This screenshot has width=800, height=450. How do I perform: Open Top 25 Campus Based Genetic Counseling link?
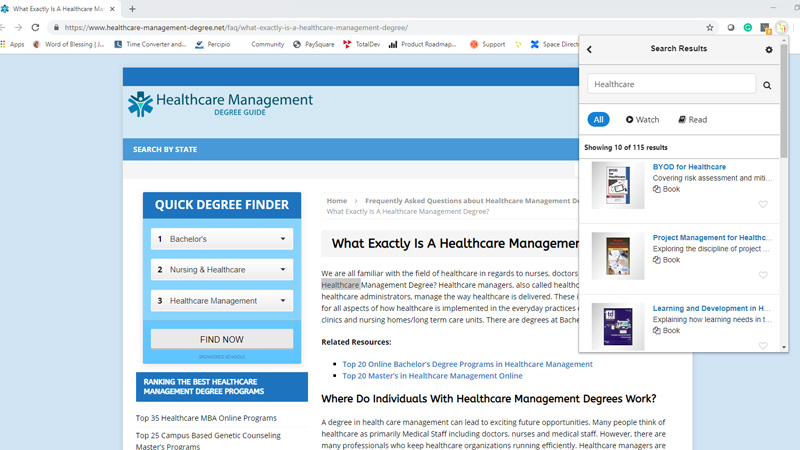point(208,441)
